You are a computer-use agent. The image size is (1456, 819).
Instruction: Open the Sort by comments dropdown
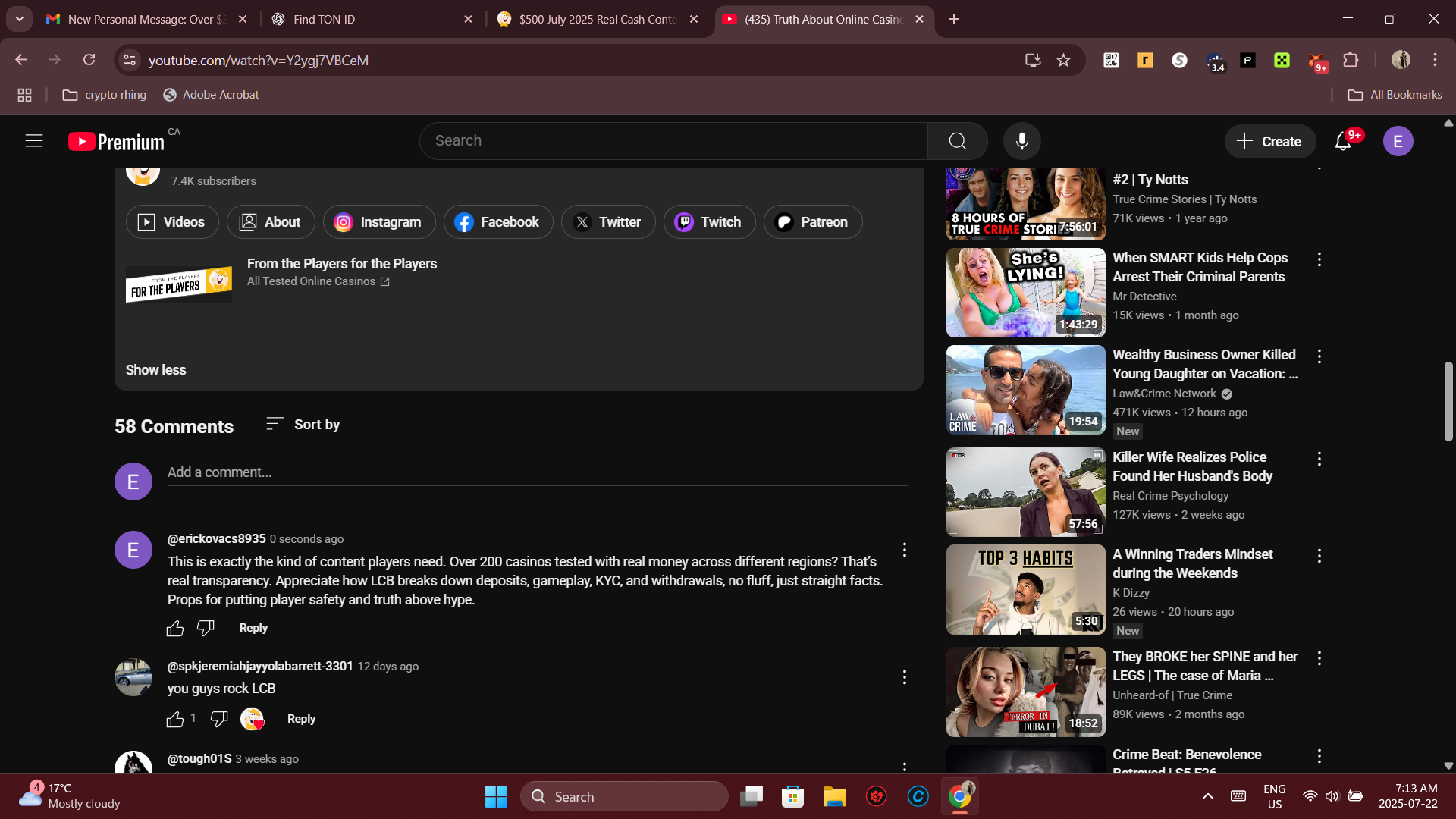tap(303, 425)
